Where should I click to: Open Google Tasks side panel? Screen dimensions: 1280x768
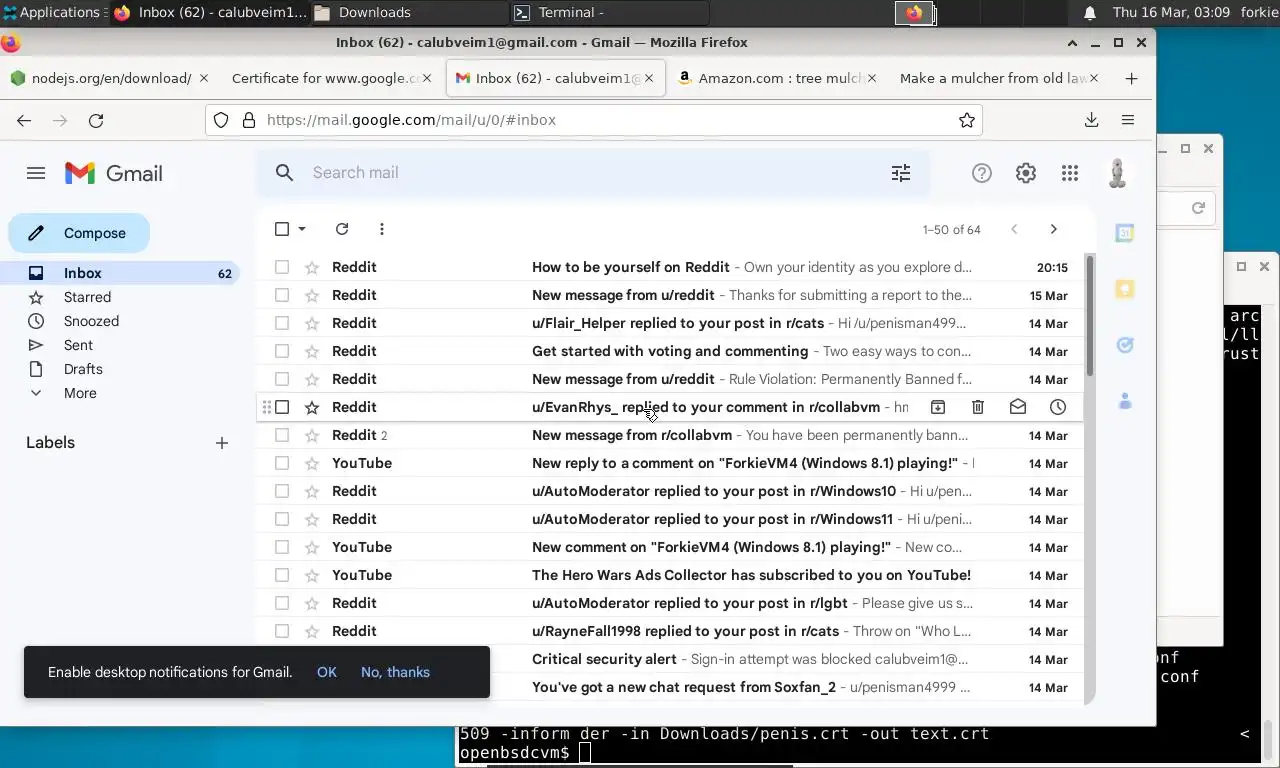(1125, 345)
